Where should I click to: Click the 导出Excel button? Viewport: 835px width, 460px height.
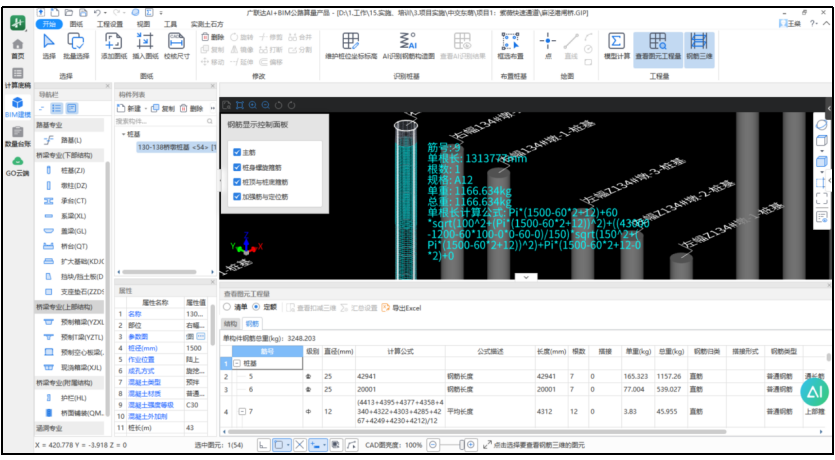click(x=402, y=307)
